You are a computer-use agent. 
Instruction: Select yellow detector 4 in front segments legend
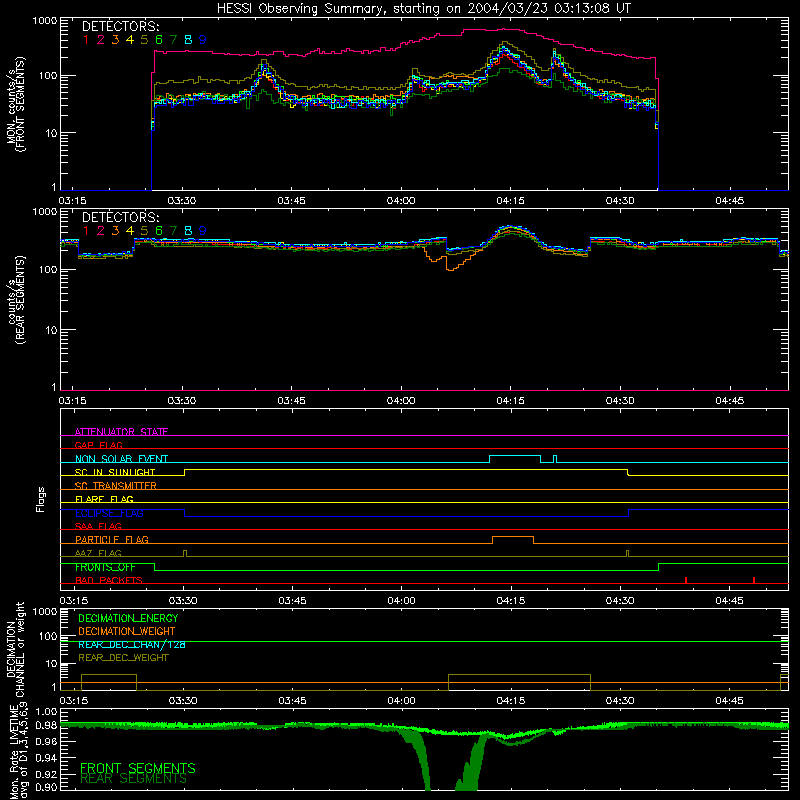tap(130, 40)
